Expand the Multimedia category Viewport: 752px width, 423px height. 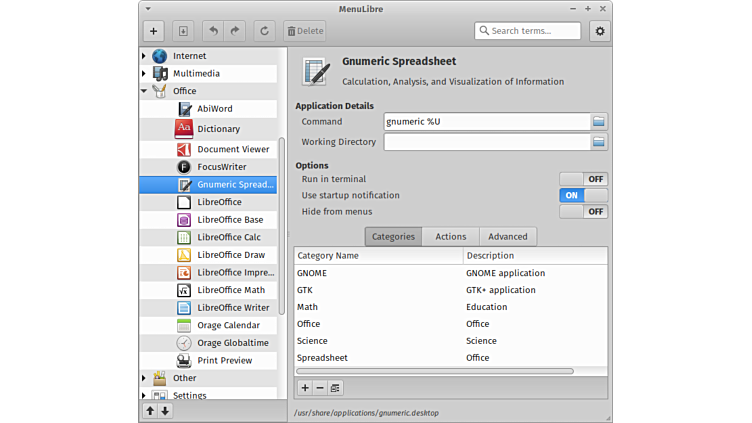tap(144, 74)
